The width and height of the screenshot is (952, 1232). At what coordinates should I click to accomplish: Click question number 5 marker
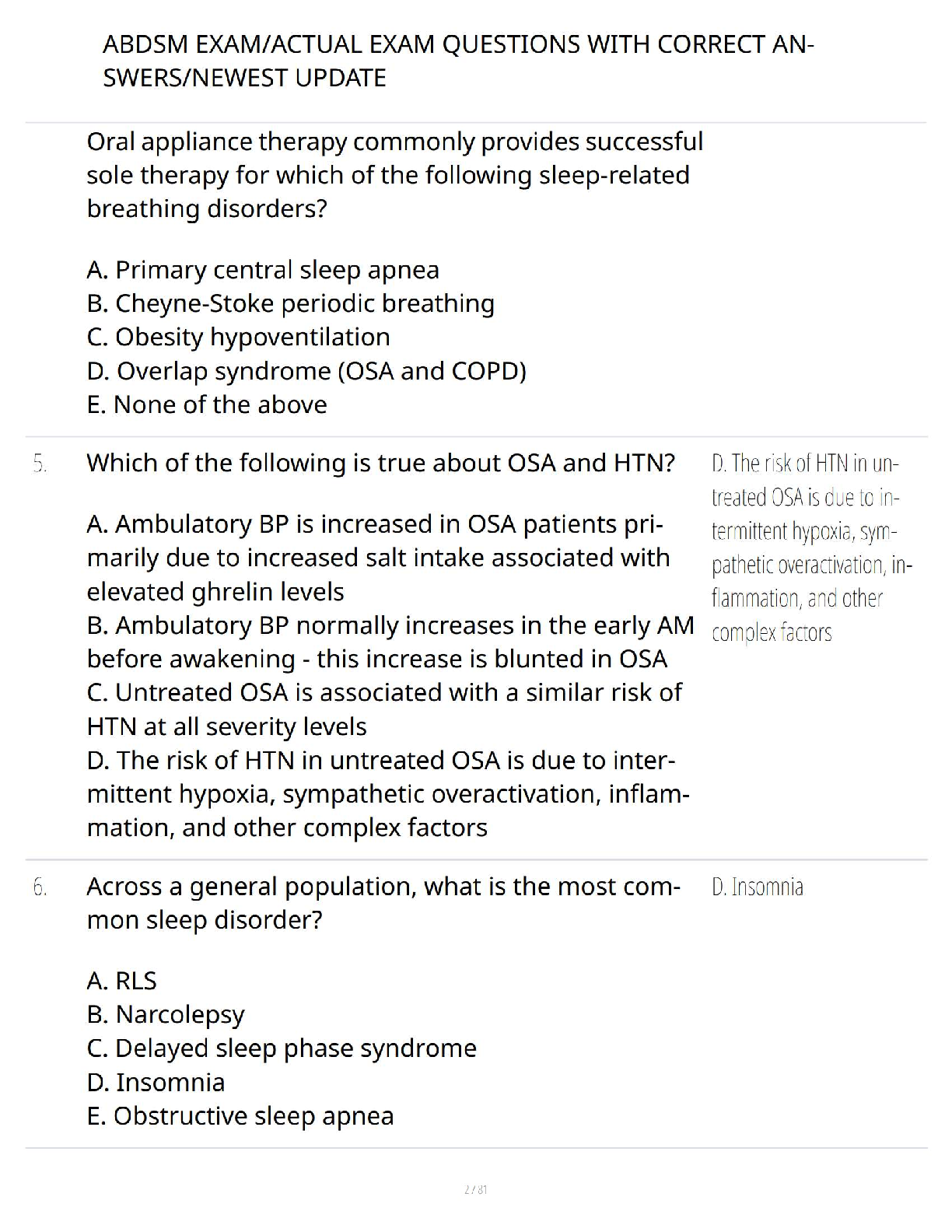click(40, 464)
